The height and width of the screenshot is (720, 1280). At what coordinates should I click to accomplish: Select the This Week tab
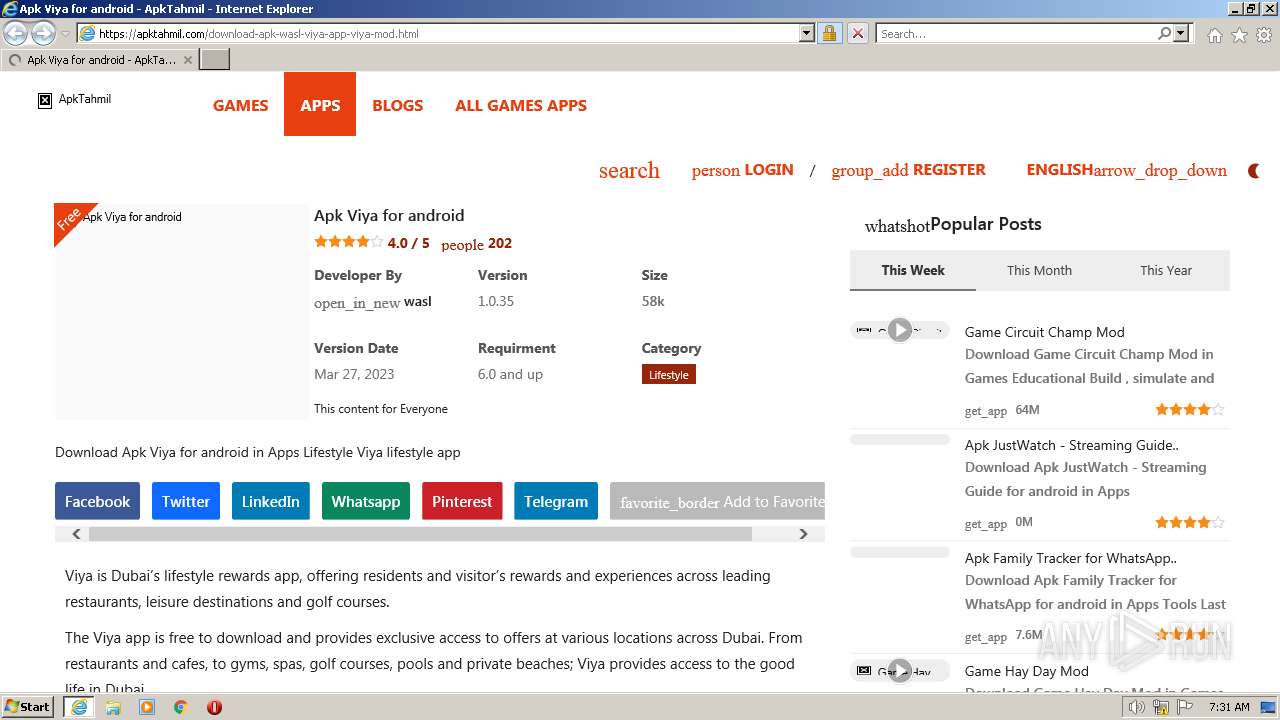click(913, 270)
